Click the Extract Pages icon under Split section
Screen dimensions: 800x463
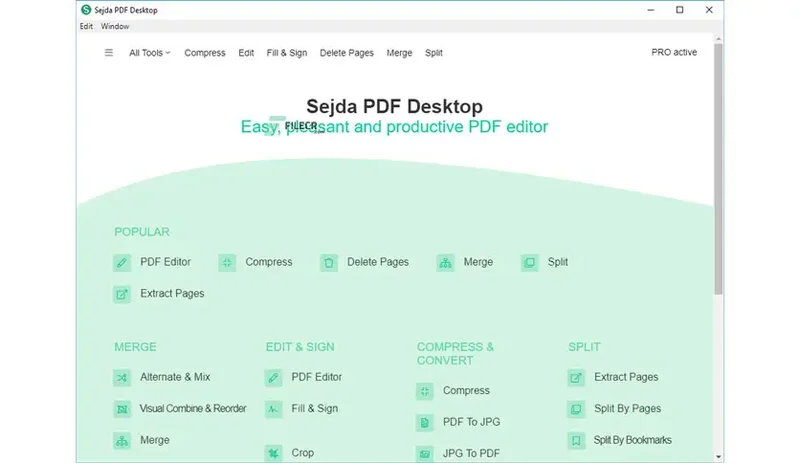[576, 378]
